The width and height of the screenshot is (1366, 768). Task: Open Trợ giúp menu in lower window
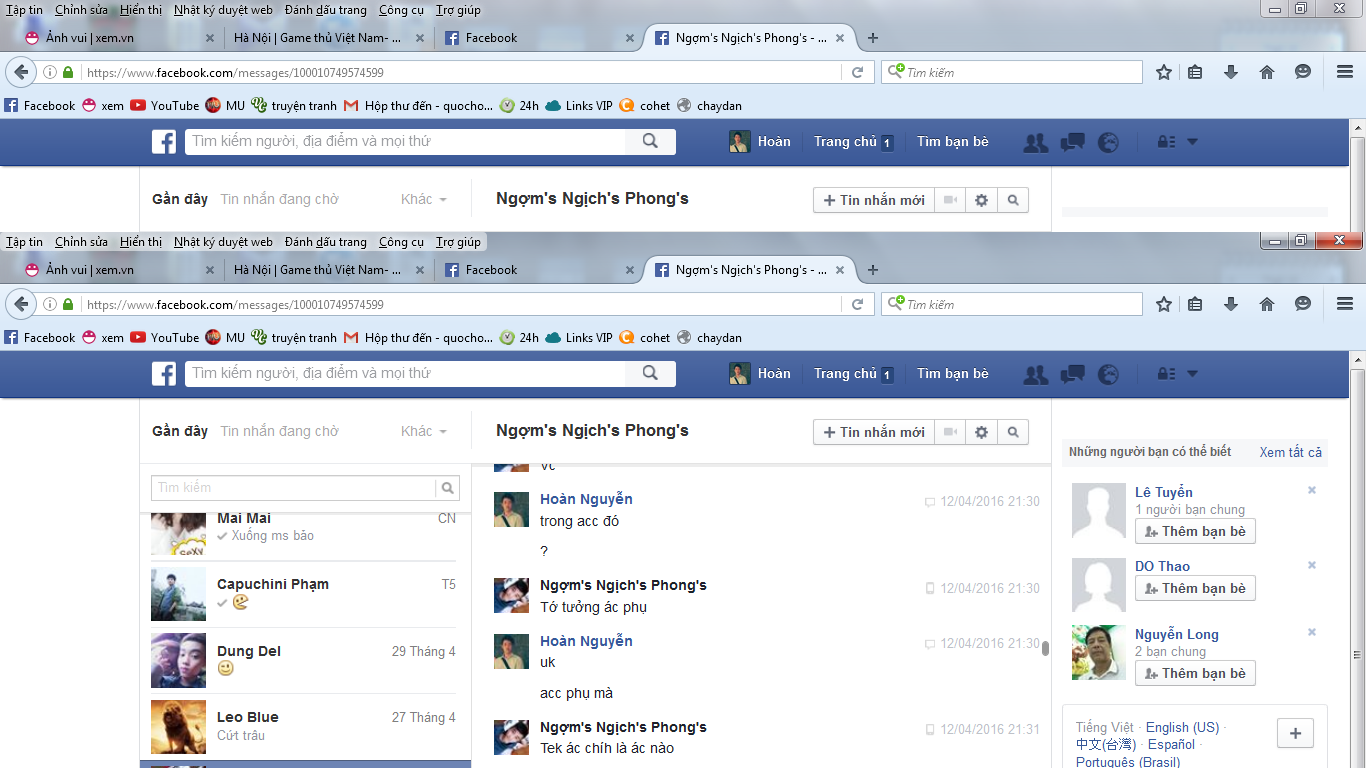tap(458, 242)
